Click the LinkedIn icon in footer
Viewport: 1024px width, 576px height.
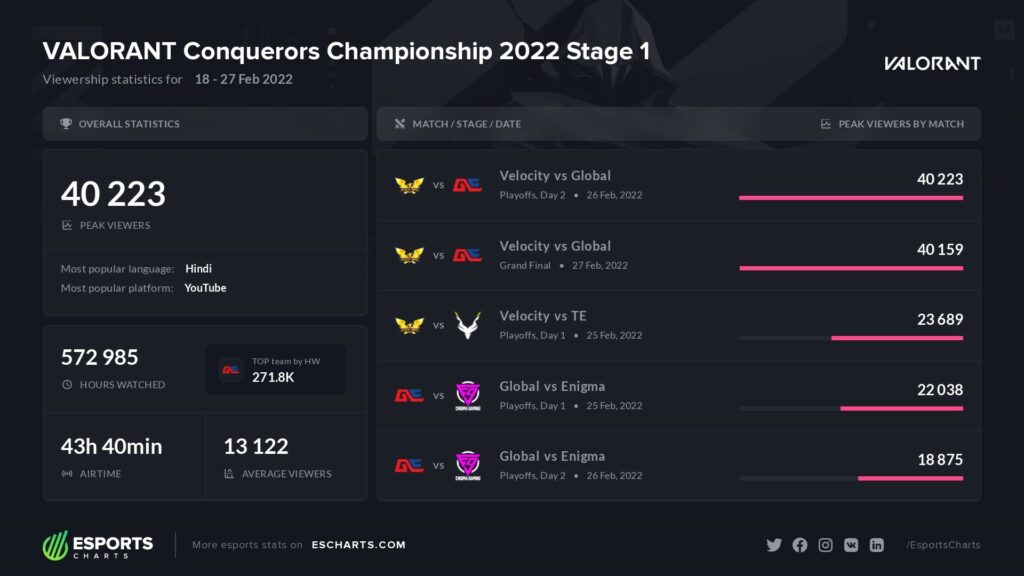click(876, 545)
